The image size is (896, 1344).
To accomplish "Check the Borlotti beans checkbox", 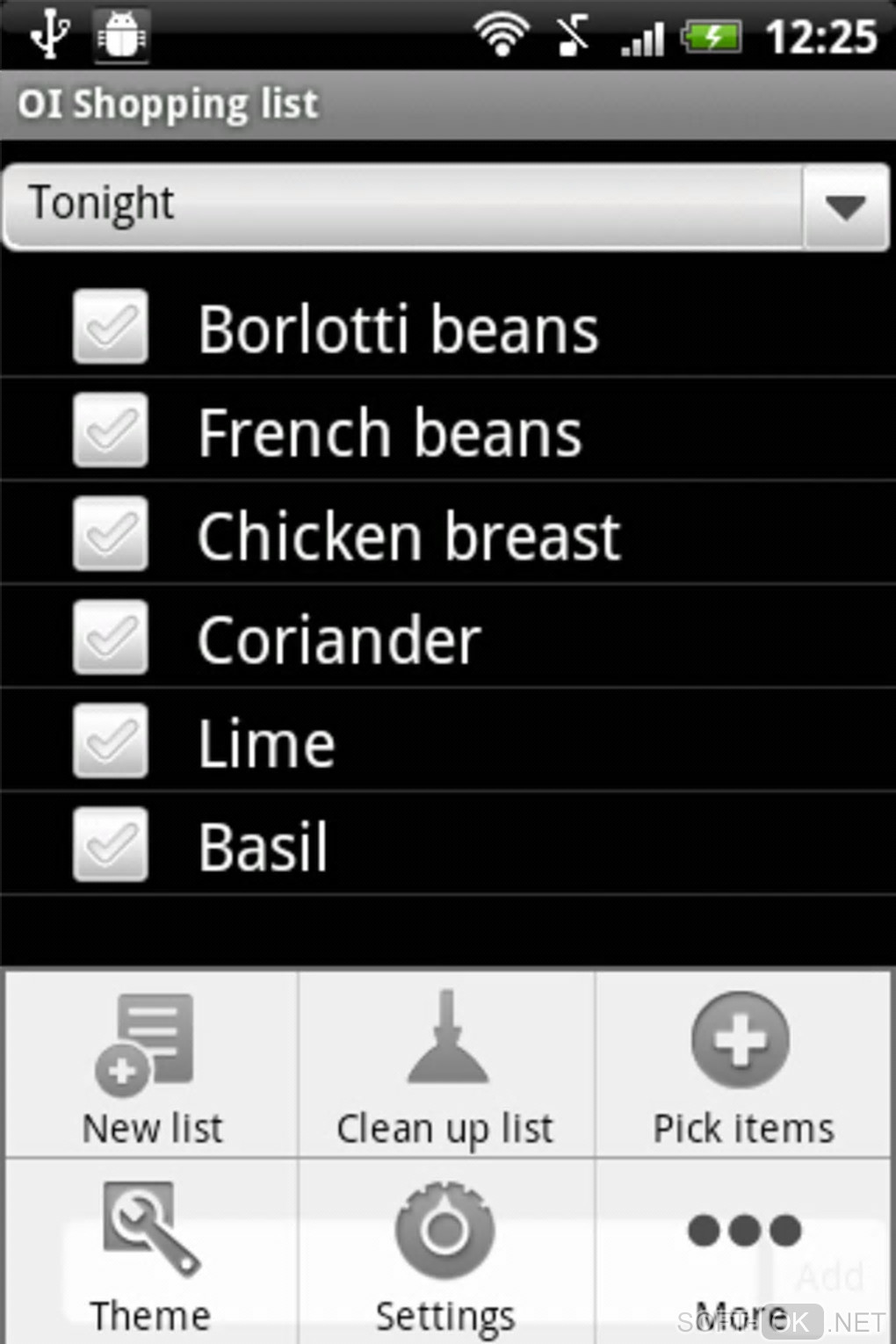I will pos(111,327).
